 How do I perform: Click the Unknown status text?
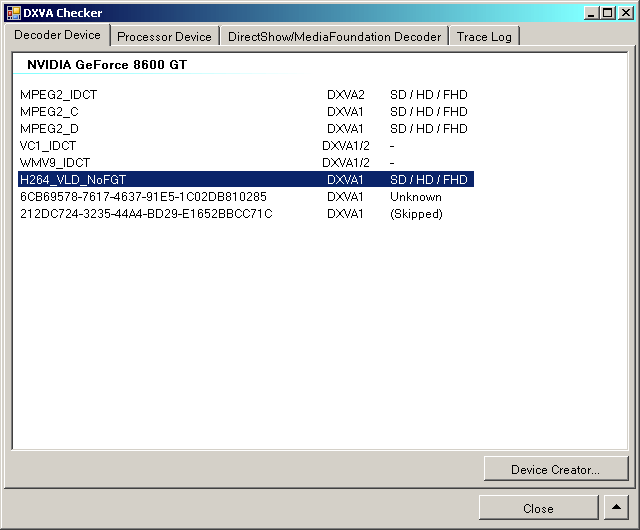(x=416, y=197)
